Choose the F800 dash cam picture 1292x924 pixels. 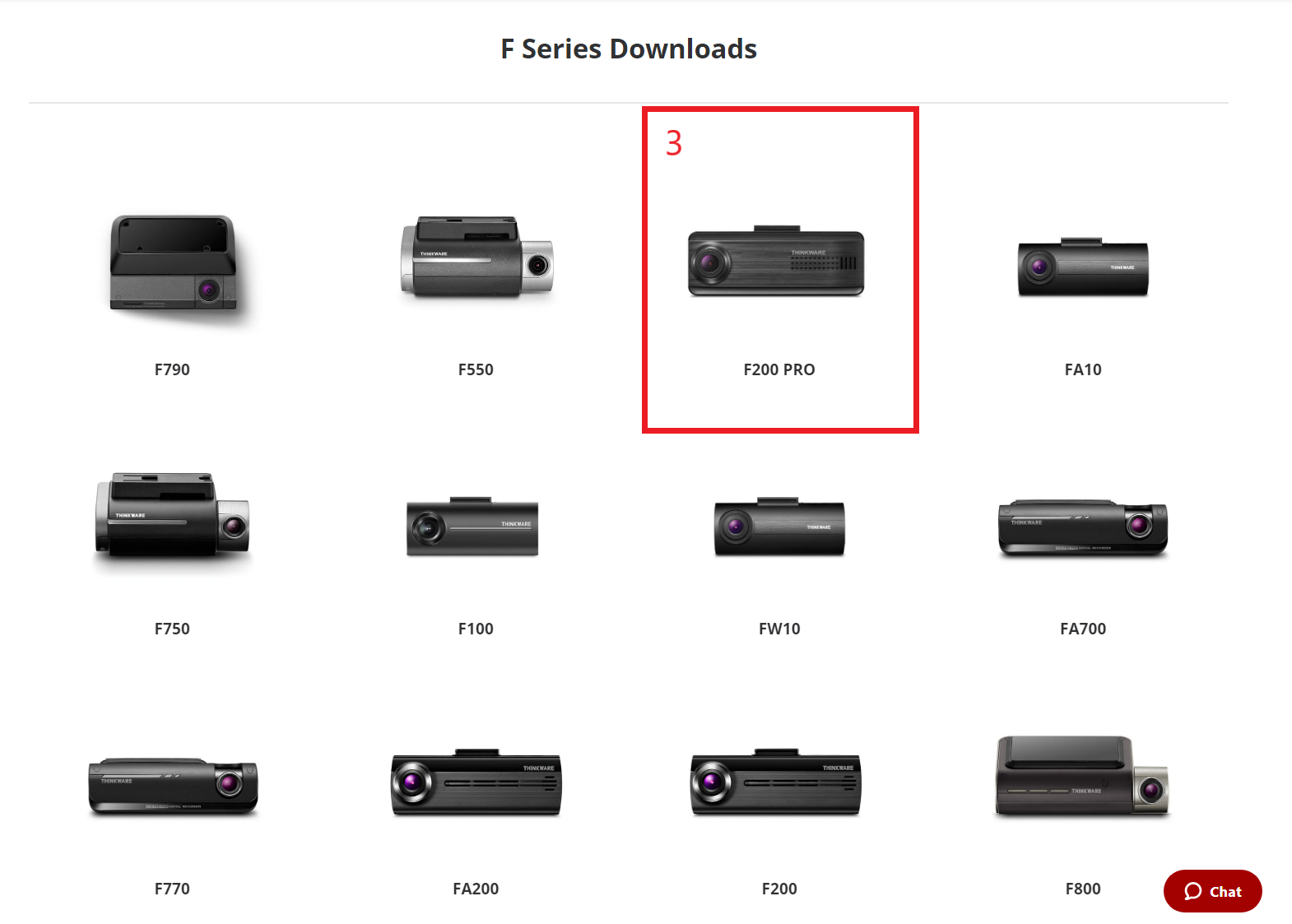1083,777
